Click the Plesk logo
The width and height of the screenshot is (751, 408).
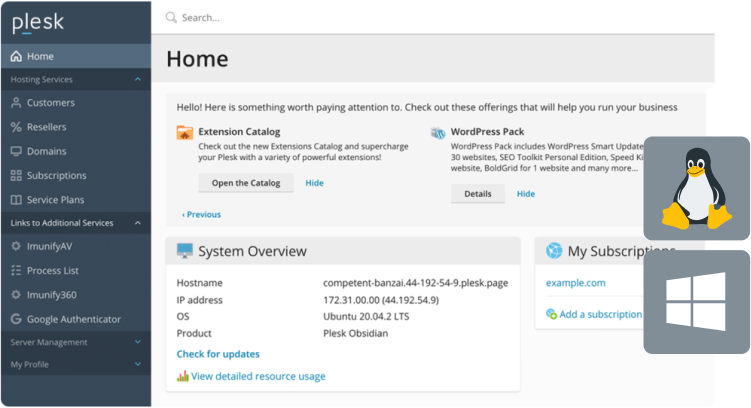[37, 21]
